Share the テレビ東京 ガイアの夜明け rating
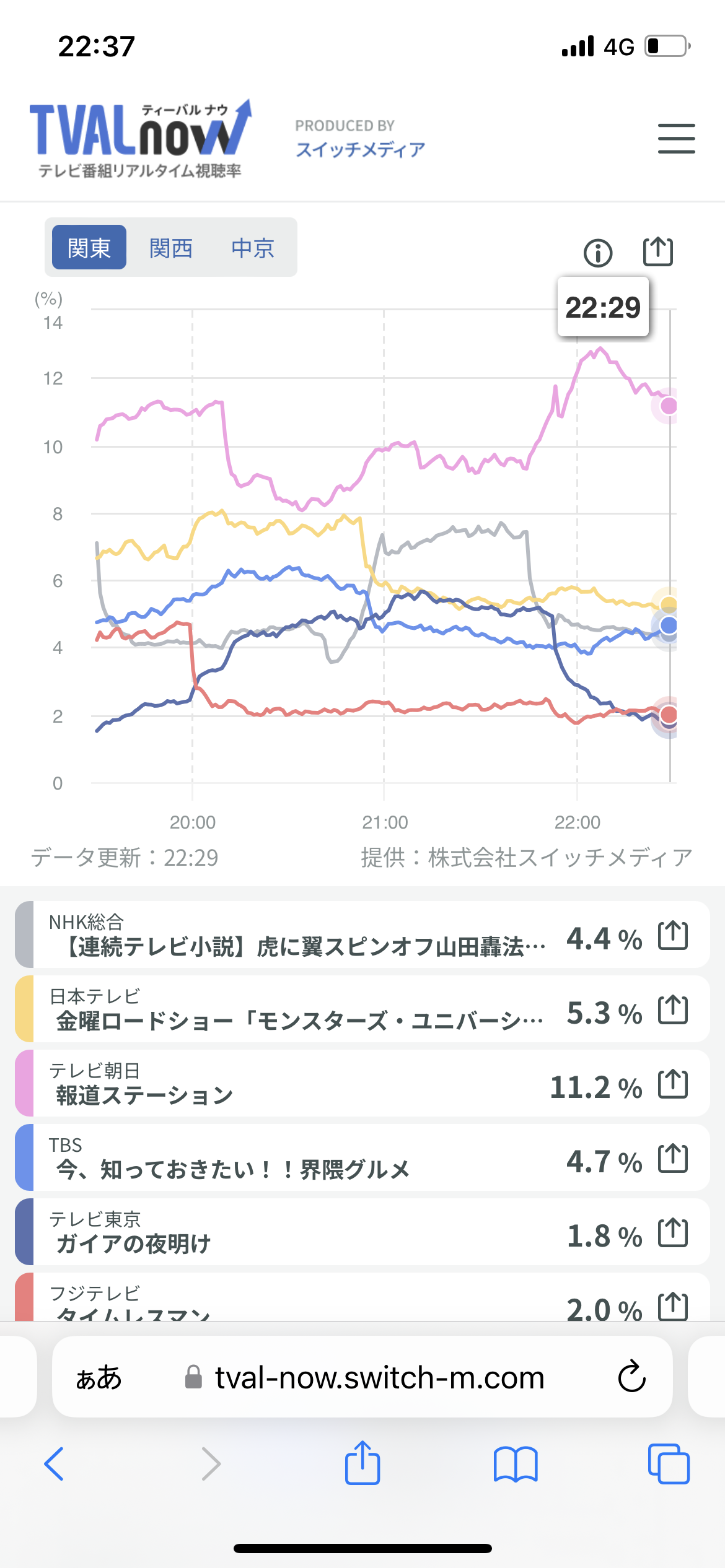 [673, 1232]
